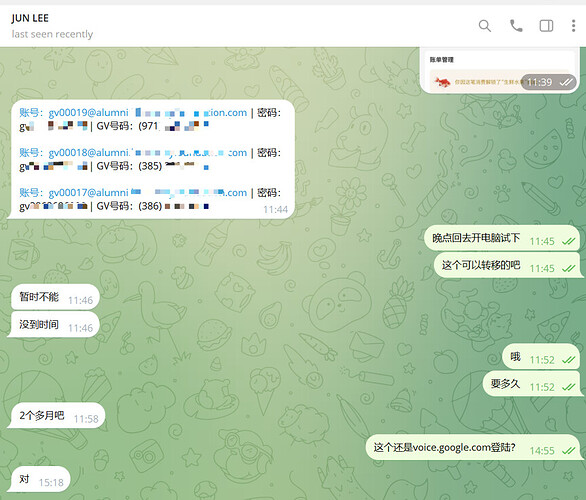Open the image thumbnail sent at 11:39
This screenshot has height=500, width=586.
pos(499,70)
